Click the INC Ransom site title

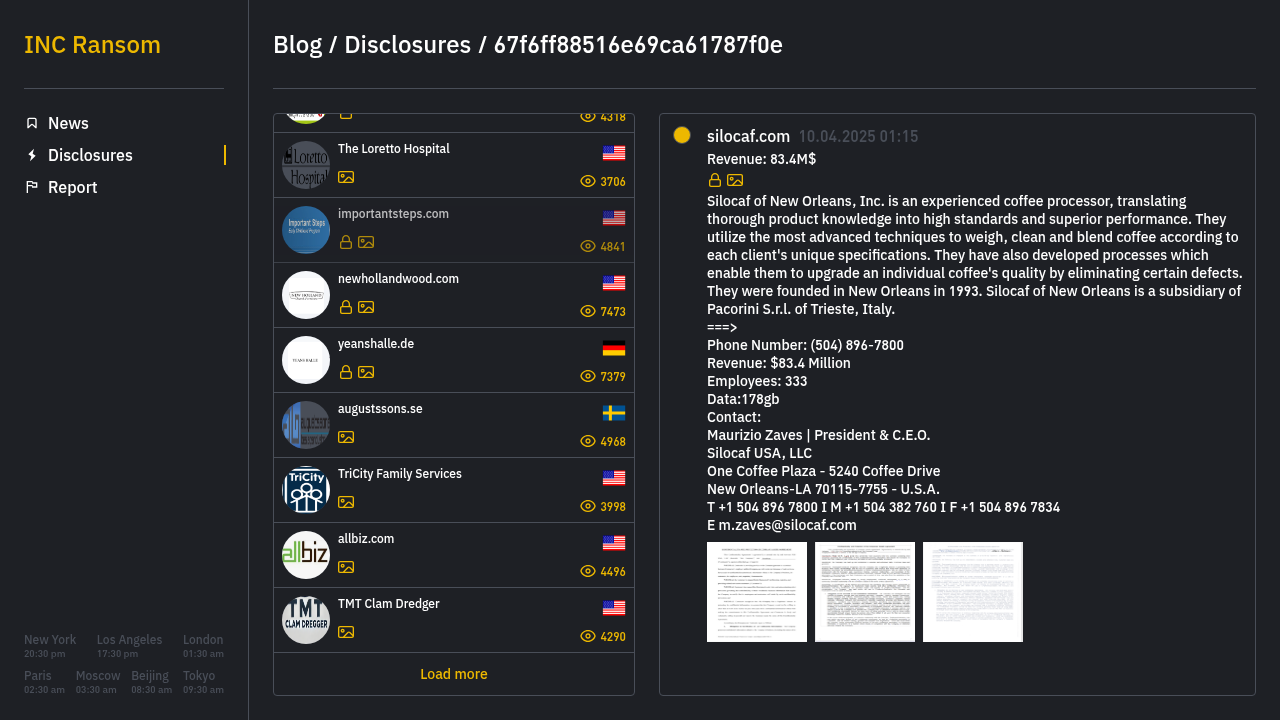point(92,45)
